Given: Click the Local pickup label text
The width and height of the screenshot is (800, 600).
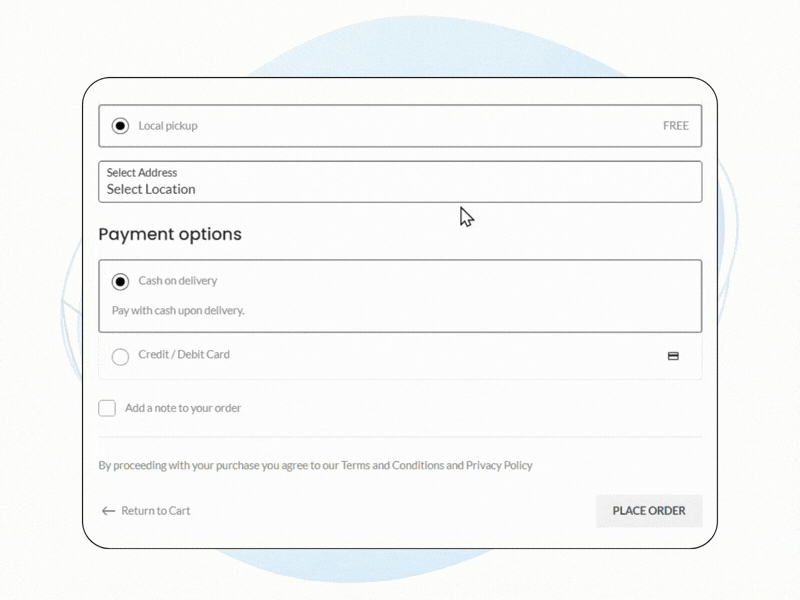Looking at the screenshot, I should pyautogui.click(x=168, y=126).
